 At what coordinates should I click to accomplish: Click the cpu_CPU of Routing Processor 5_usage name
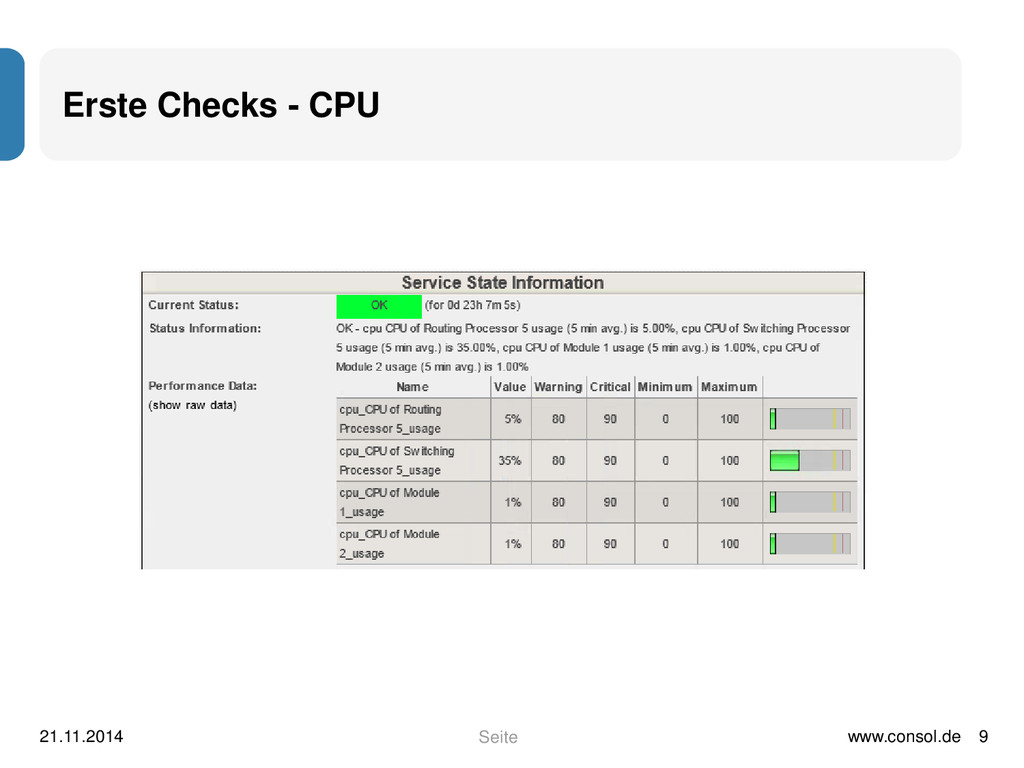pyautogui.click(x=391, y=419)
